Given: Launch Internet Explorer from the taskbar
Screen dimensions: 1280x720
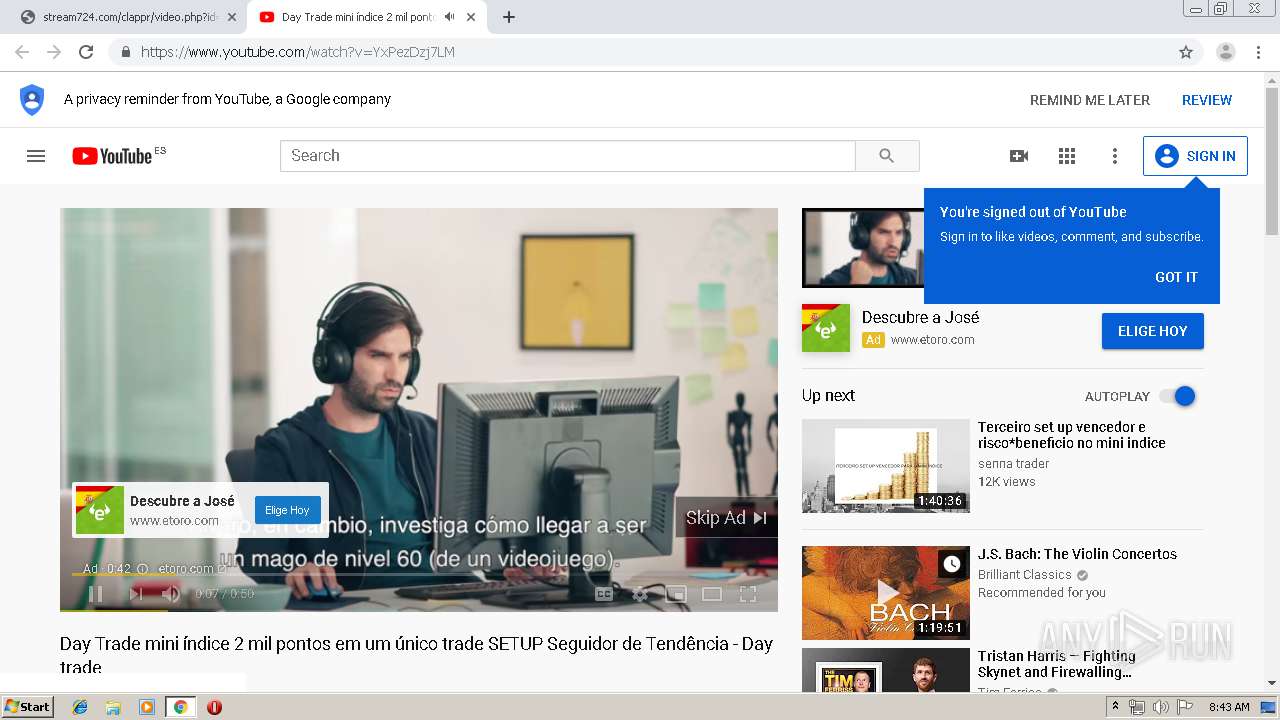Looking at the screenshot, I should click(x=80, y=707).
